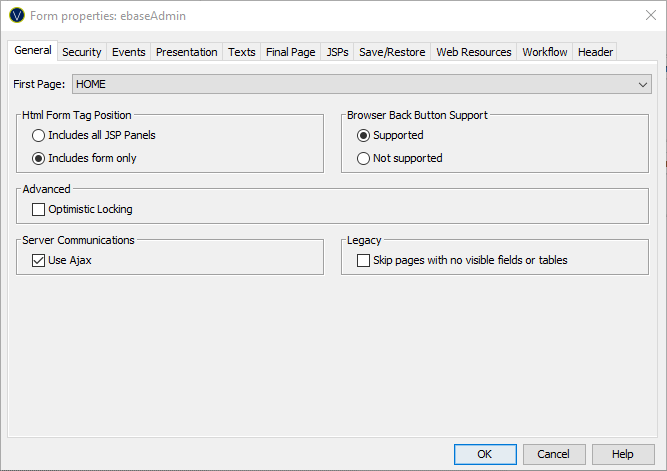The height and width of the screenshot is (471, 667).
Task: Open the Web Resources tab
Action: coord(473,52)
